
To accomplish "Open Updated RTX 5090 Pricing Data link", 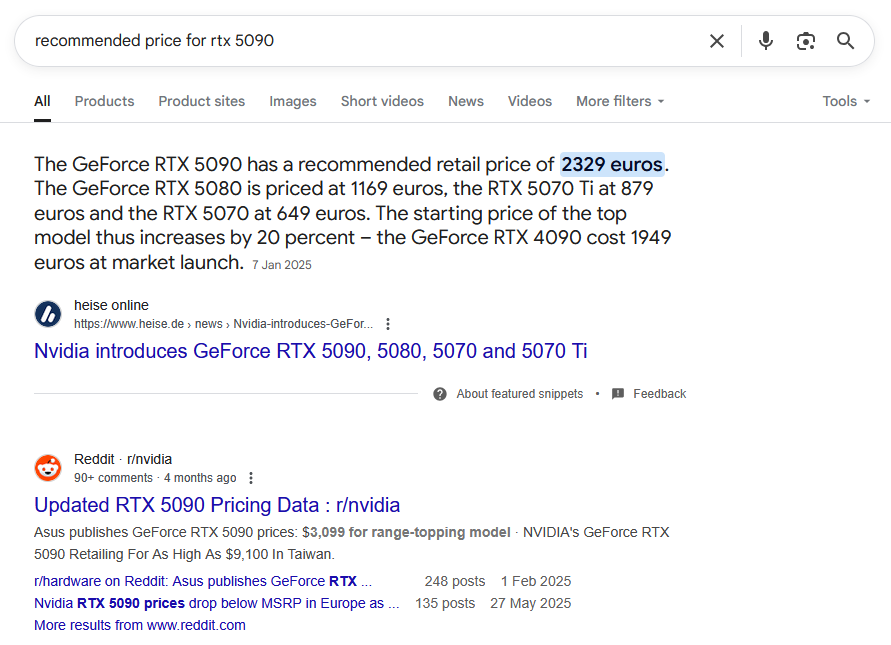I will click(x=217, y=505).
